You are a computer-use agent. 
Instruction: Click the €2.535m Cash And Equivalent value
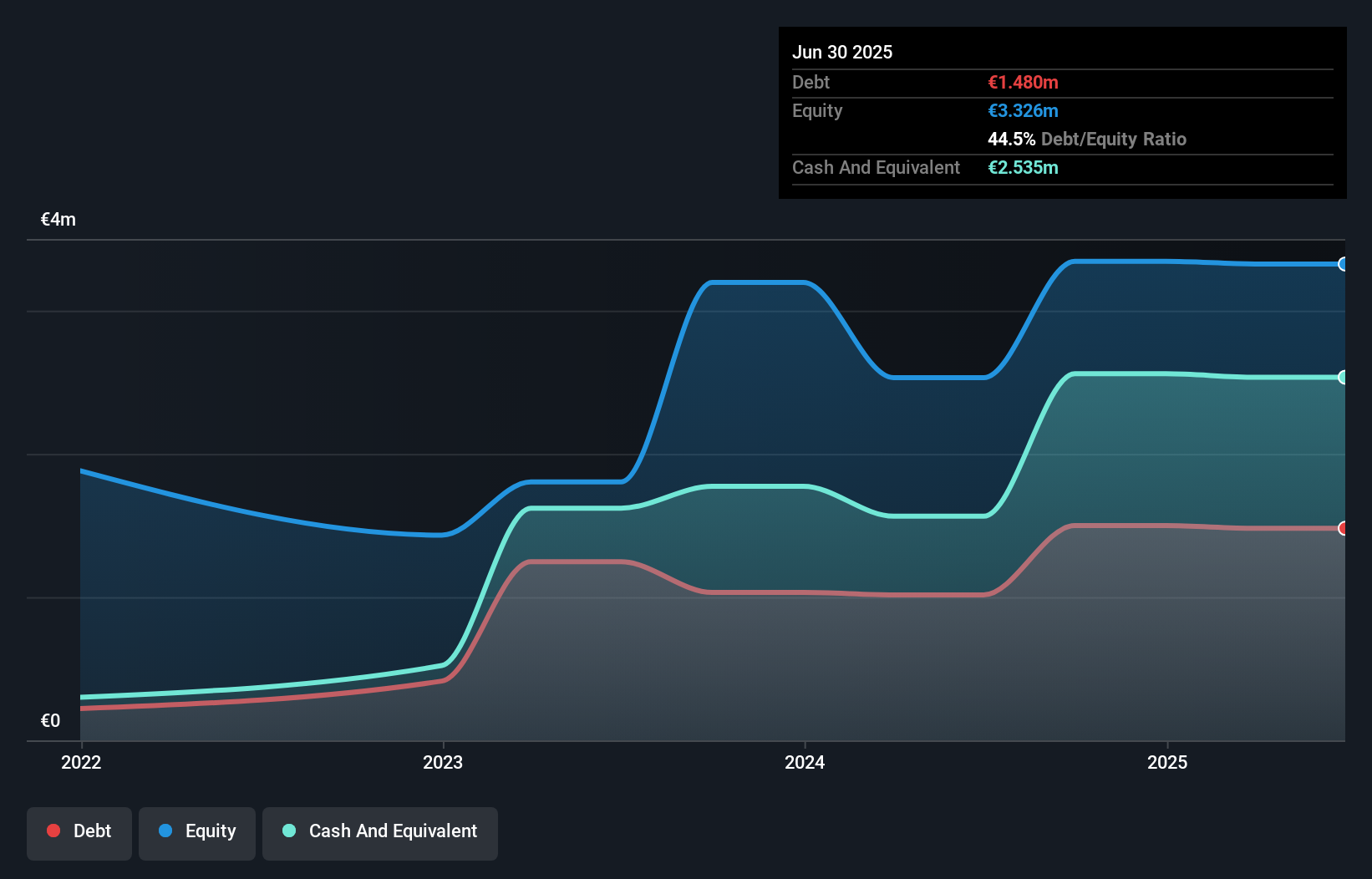1024,168
